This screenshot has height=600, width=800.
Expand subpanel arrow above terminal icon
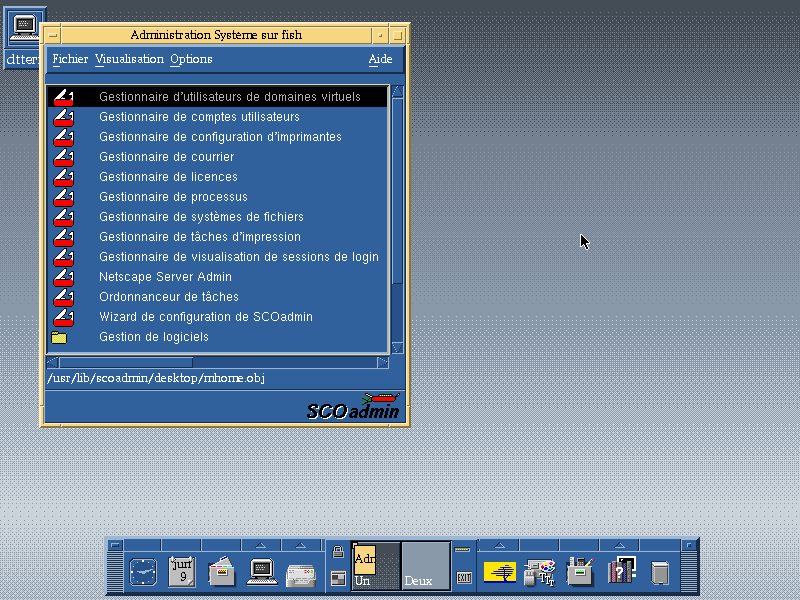(261, 545)
